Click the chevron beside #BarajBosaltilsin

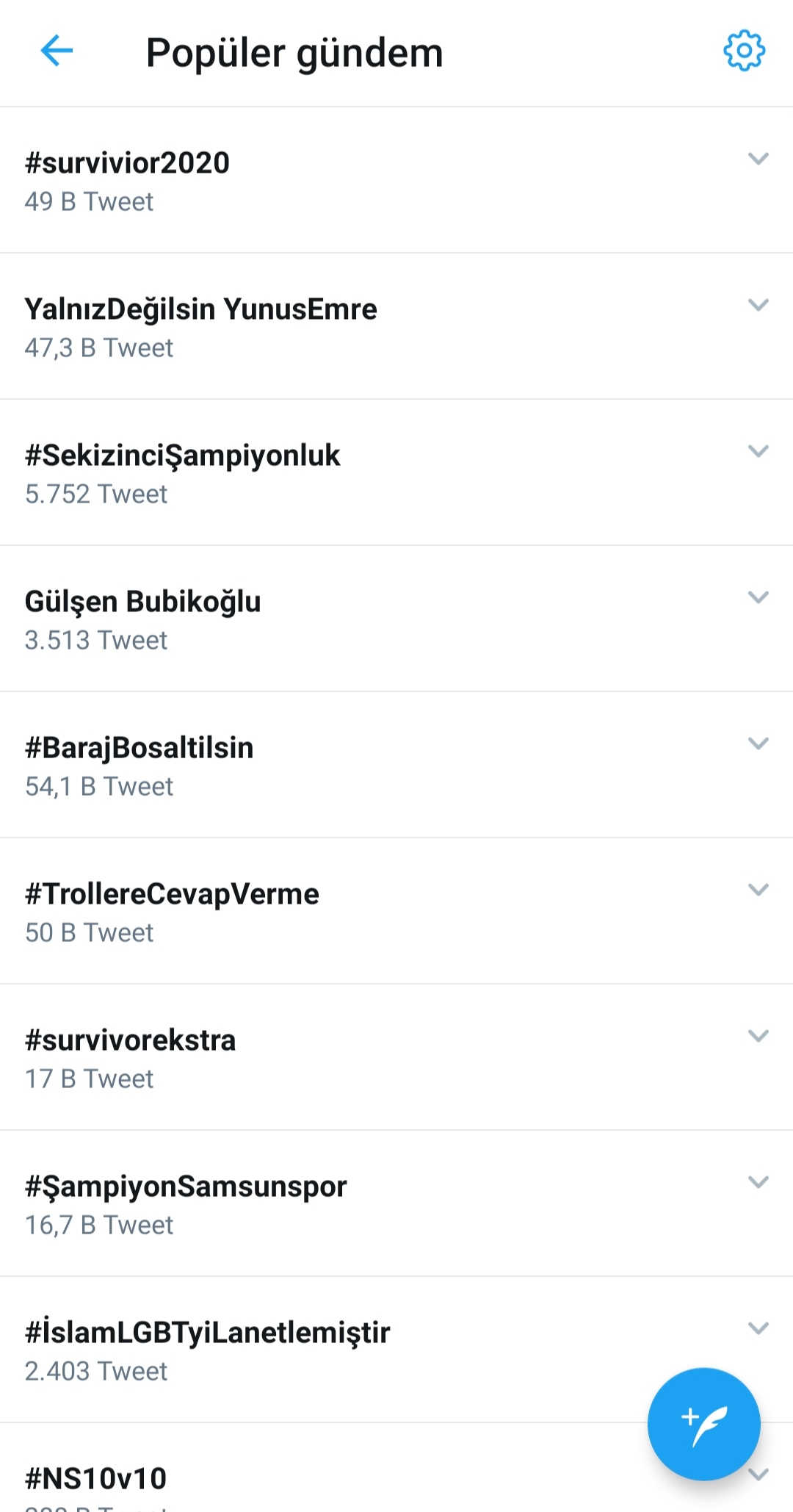point(758,744)
